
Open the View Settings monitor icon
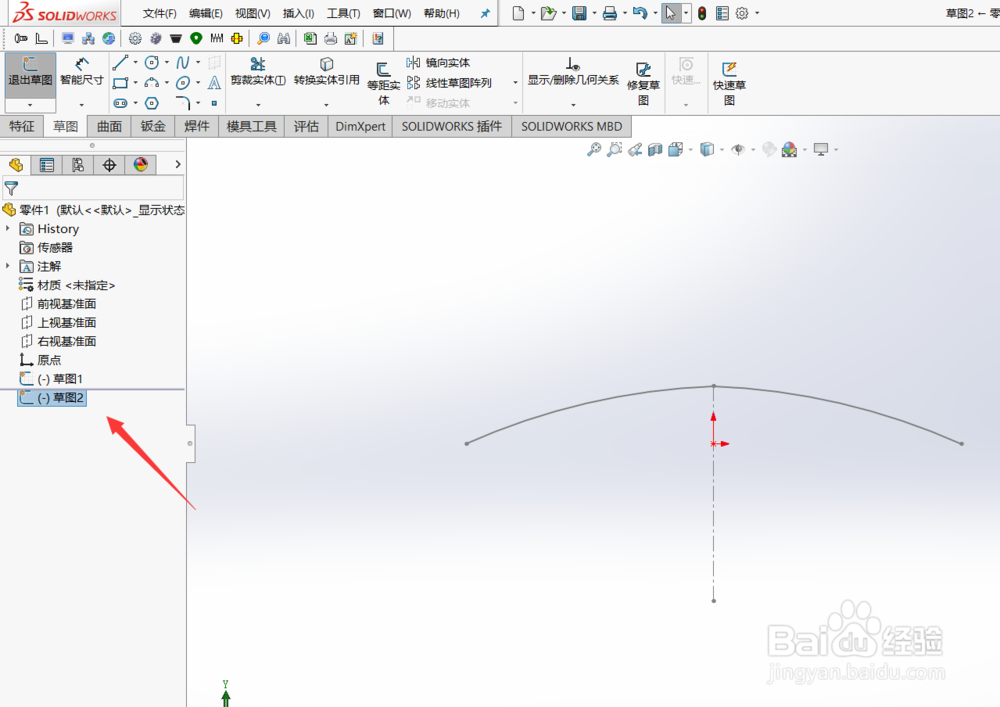(x=821, y=150)
